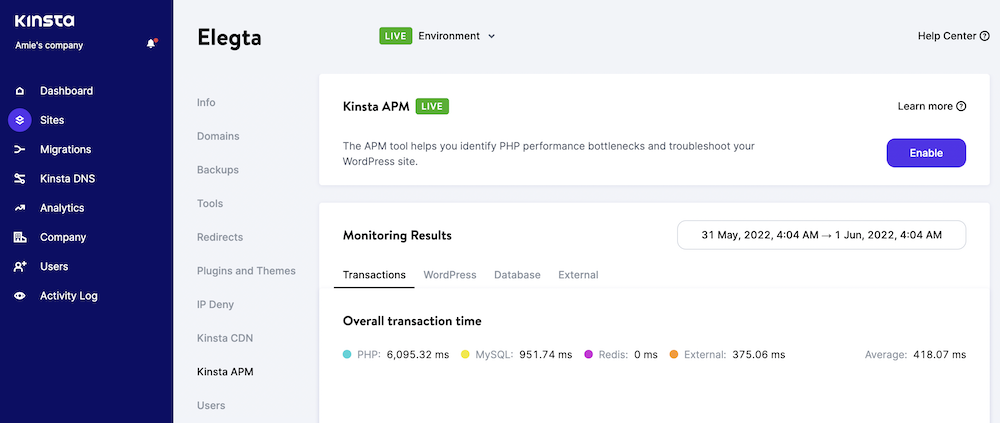
Task: Open Dashboard in main sidebar
Action: (66, 91)
